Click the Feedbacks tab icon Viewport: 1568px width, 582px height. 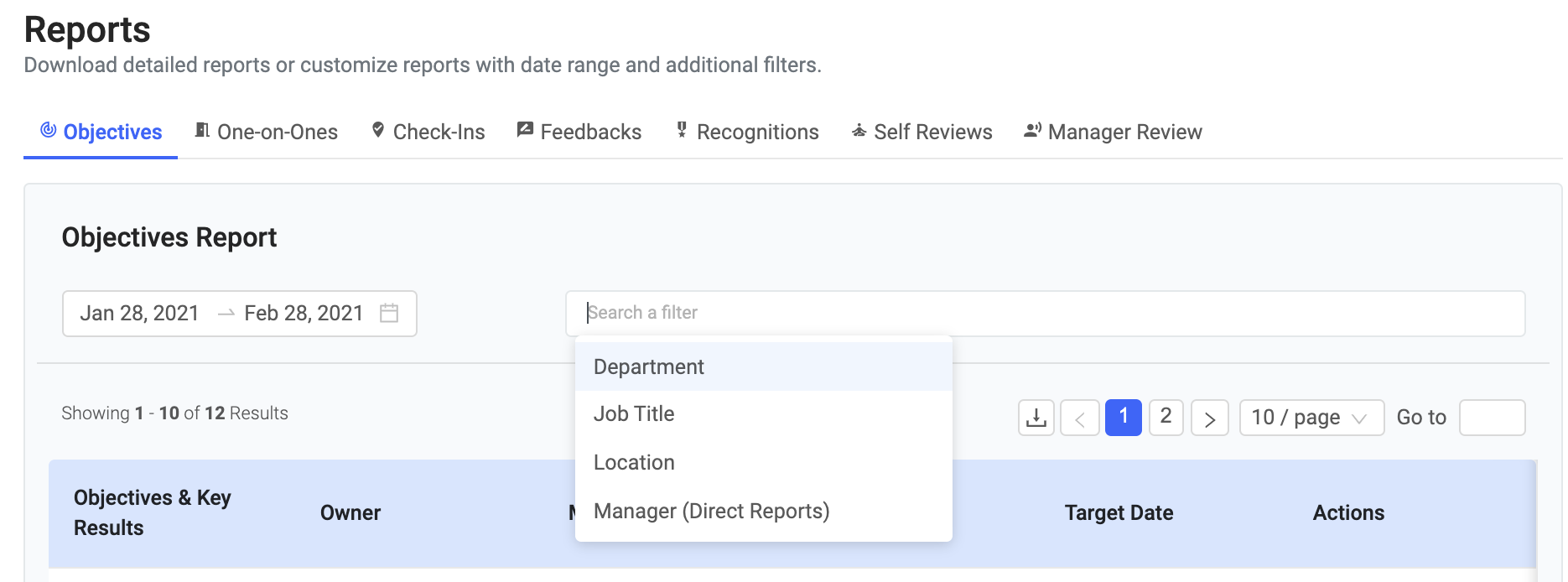click(525, 130)
